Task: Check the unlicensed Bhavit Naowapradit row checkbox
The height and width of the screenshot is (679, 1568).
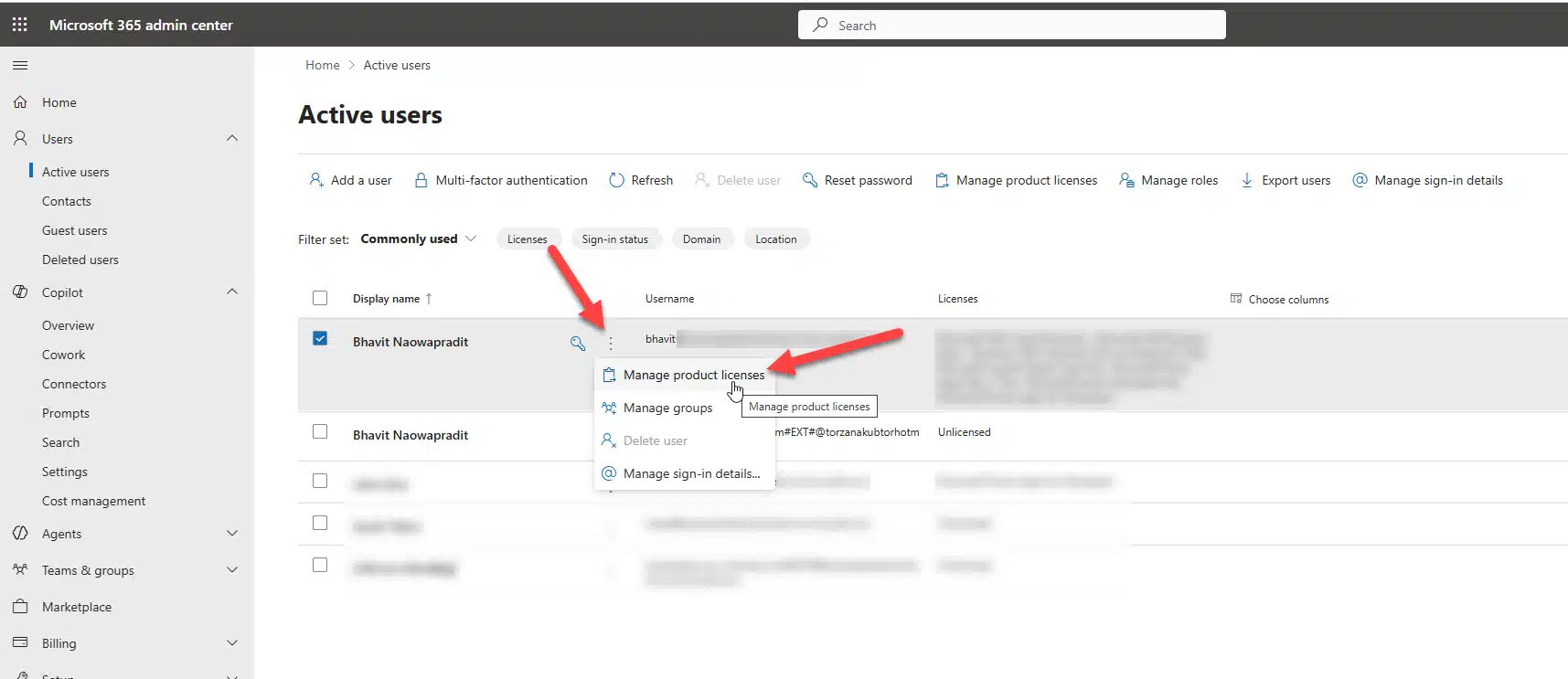Action: pos(320,431)
